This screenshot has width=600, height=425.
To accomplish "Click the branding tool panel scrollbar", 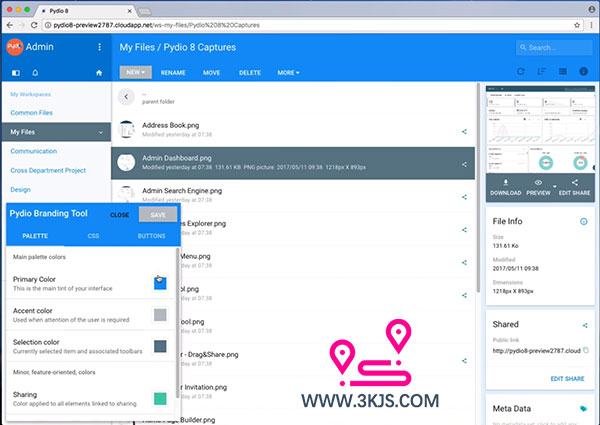I will coord(178,323).
